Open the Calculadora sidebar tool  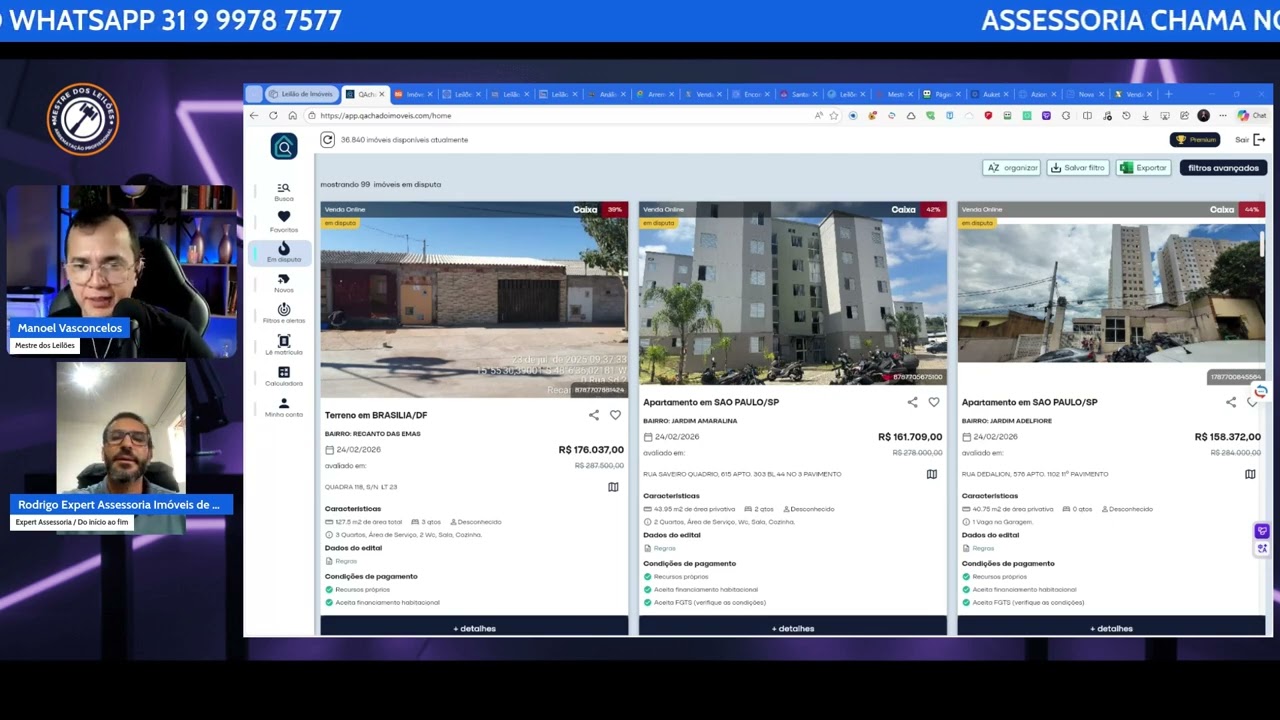[284, 376]
